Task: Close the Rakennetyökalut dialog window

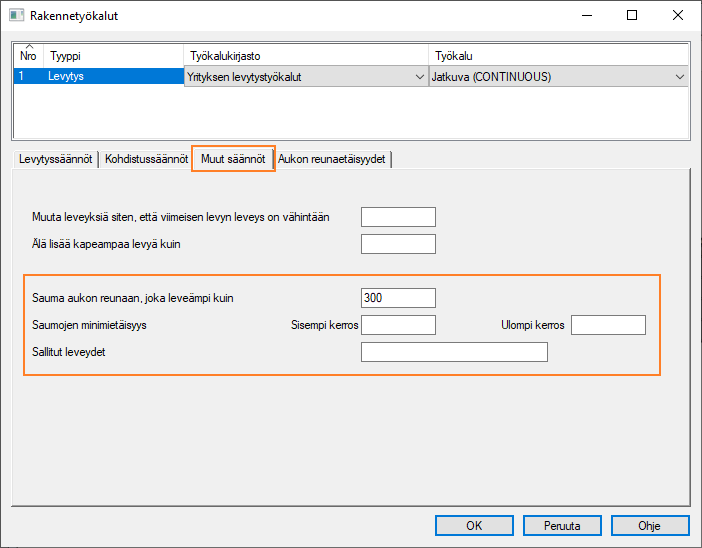Action: (678, 16)
